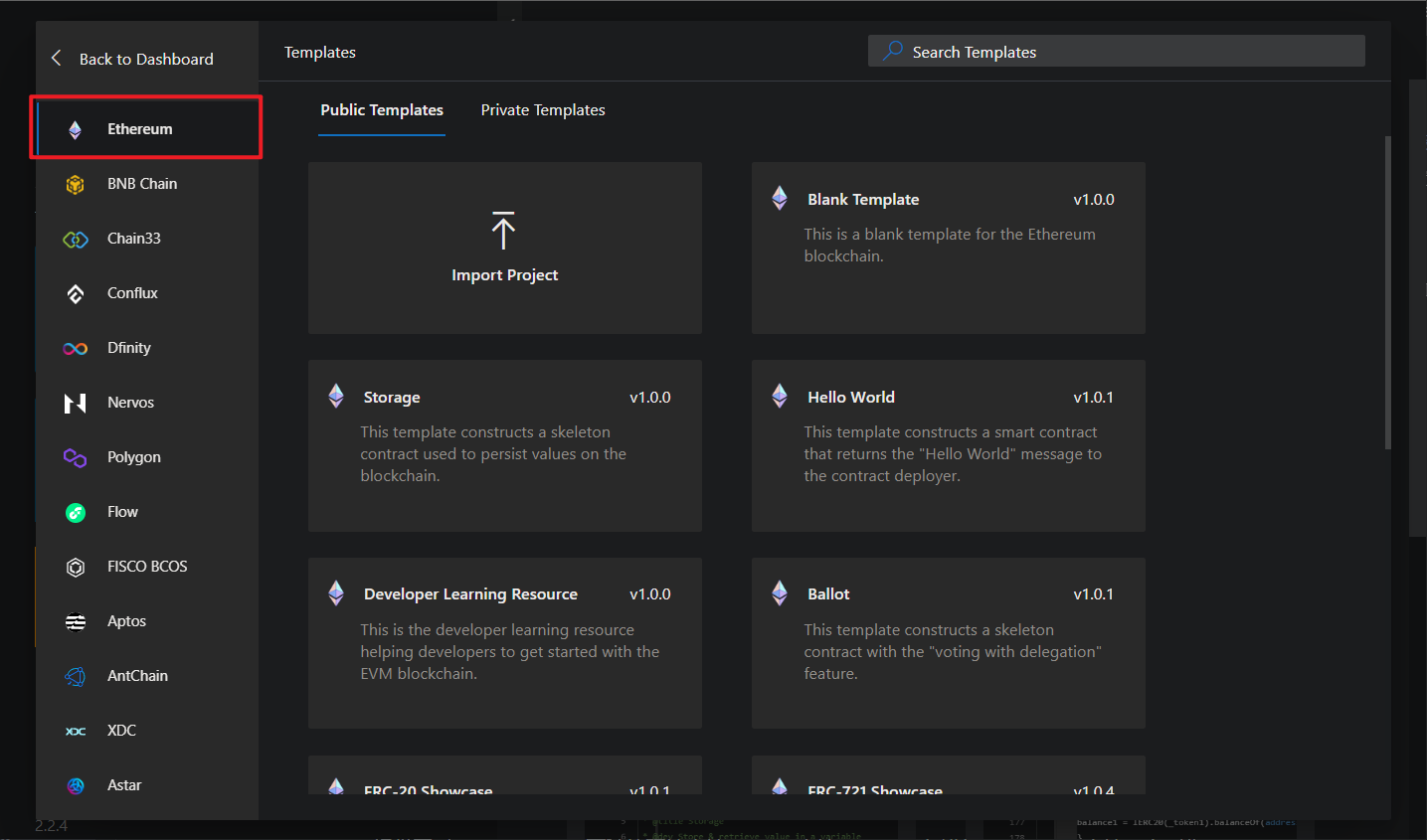Click the Nervos logo icon

pos(75,403)
